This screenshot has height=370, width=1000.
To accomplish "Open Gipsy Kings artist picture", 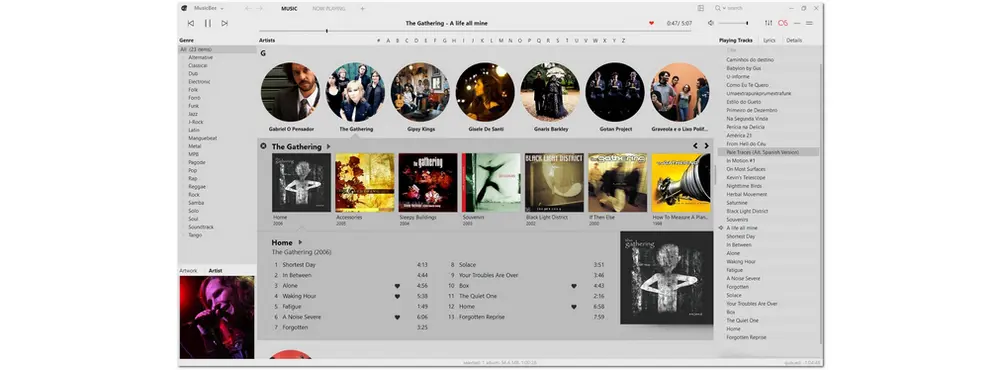I will tap(420, 92).
